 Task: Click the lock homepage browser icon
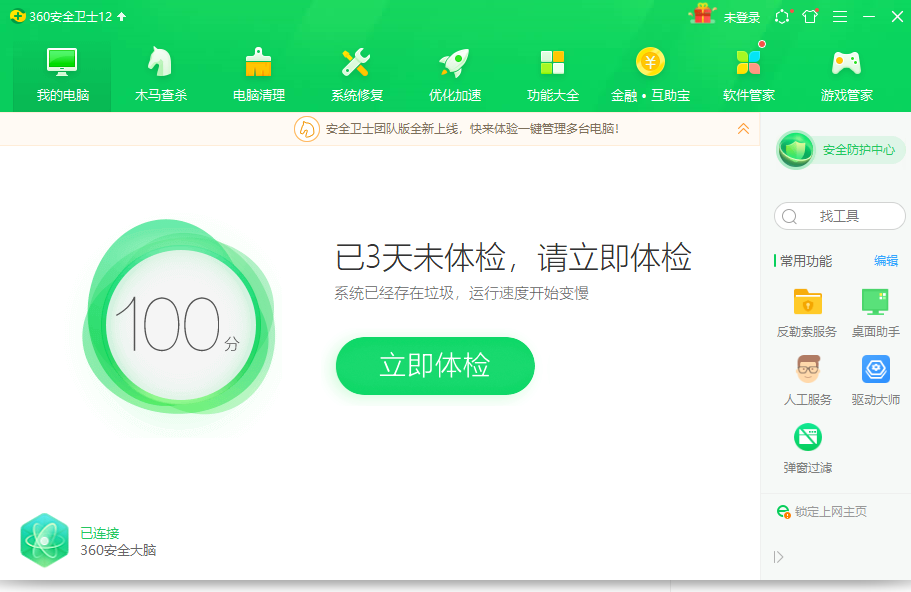point(784,512)
